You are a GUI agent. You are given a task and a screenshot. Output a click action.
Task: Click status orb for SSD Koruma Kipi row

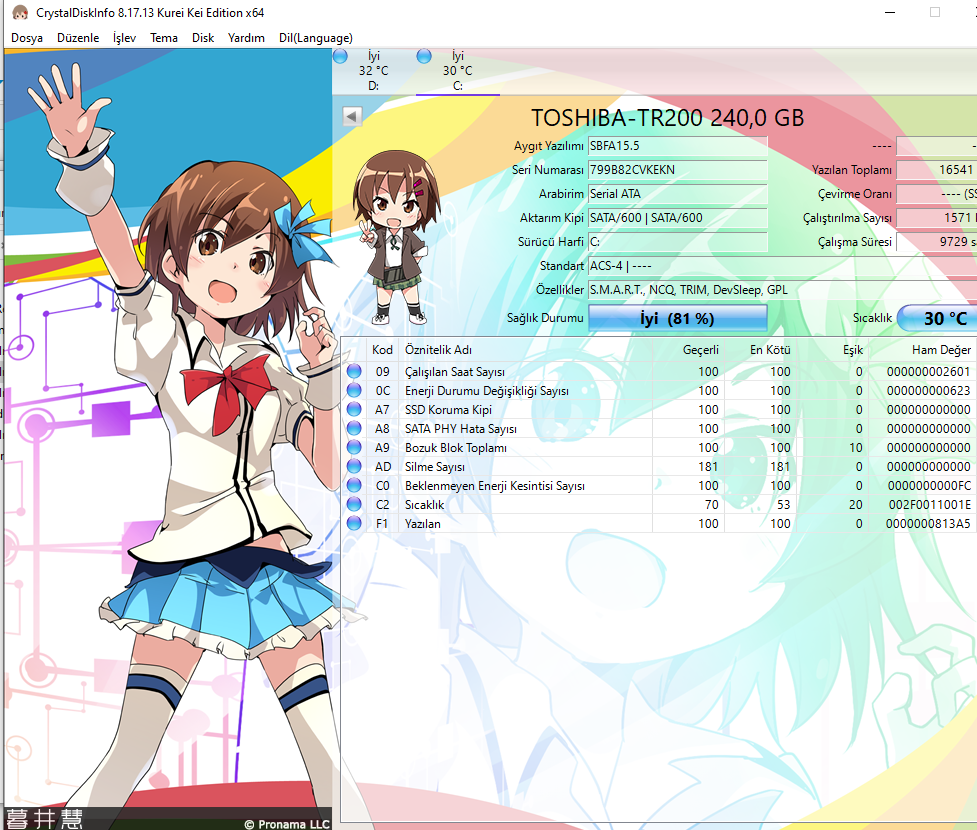(354, 409)
